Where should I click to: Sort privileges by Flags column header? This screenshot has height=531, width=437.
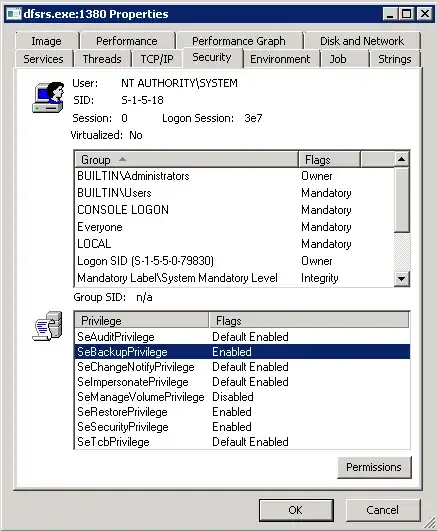coord(309,320)
